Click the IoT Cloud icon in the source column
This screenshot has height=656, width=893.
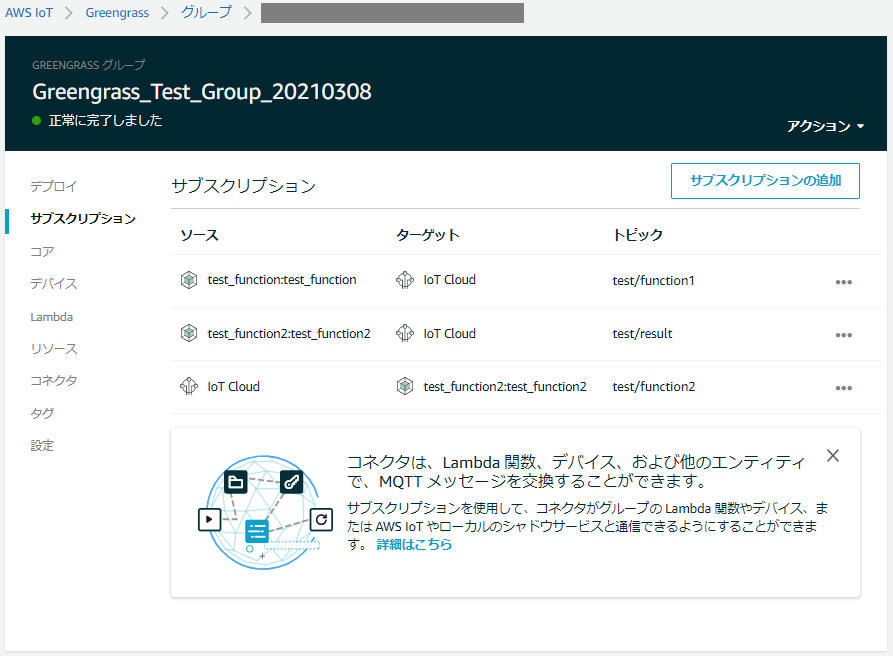pyautogui.click(x=189, y=386)
